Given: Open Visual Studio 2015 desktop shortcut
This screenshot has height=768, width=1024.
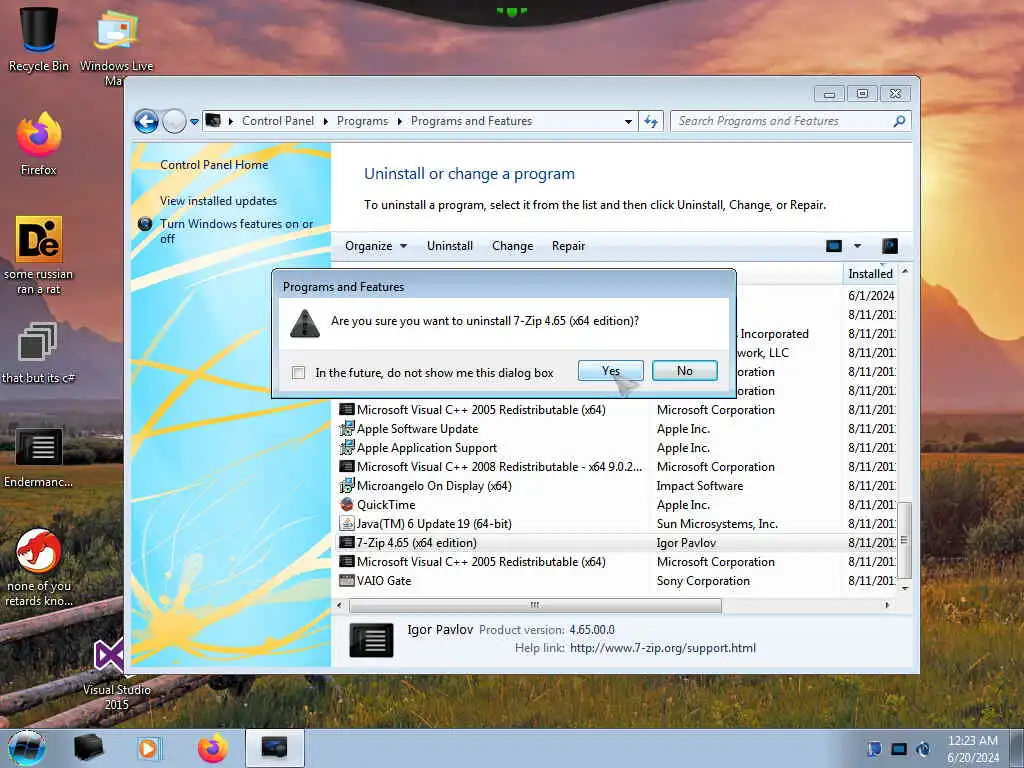Looking at the screenshot, I should [x=116, y=675].
